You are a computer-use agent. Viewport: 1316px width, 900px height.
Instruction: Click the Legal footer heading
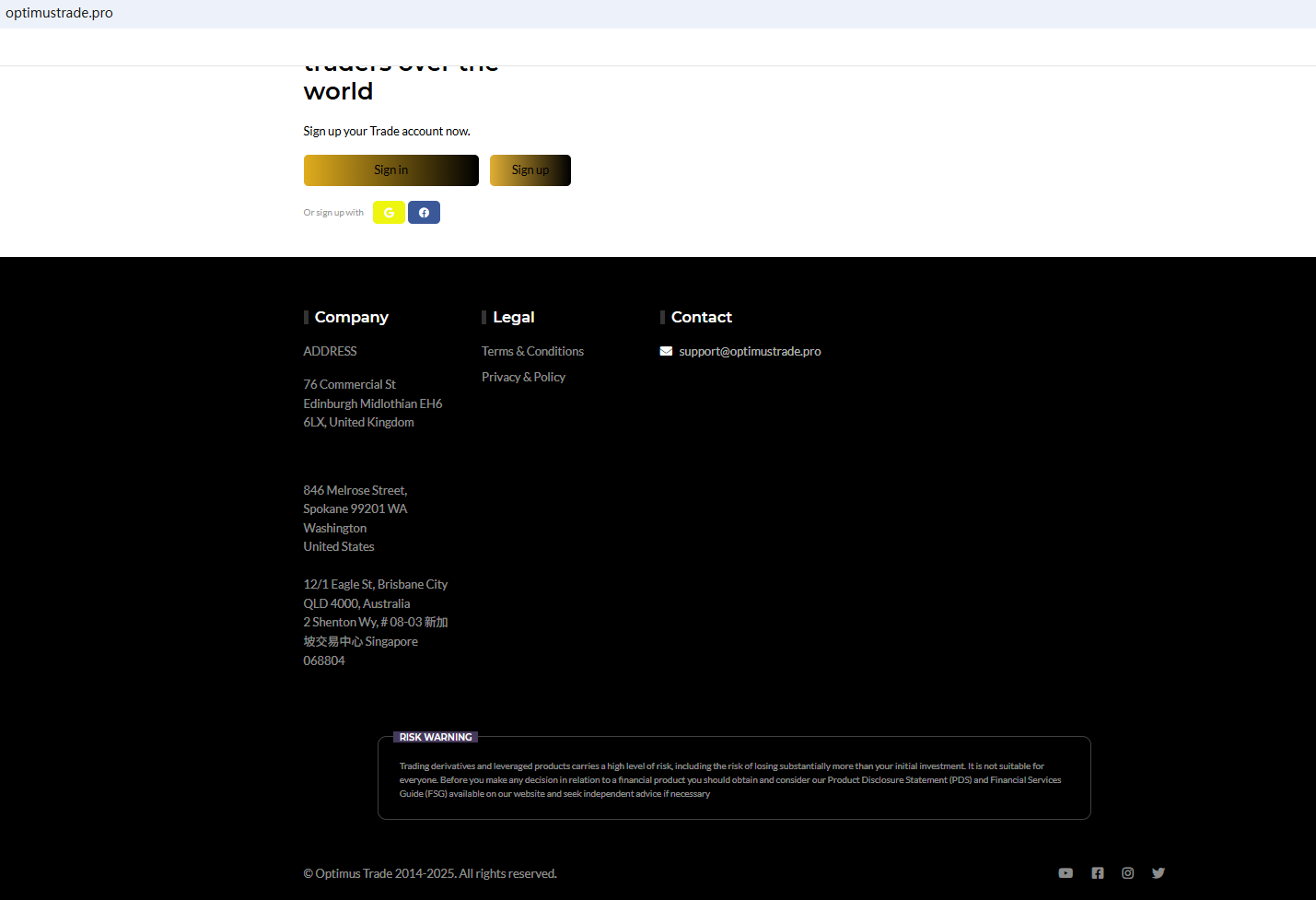point(514,317)
